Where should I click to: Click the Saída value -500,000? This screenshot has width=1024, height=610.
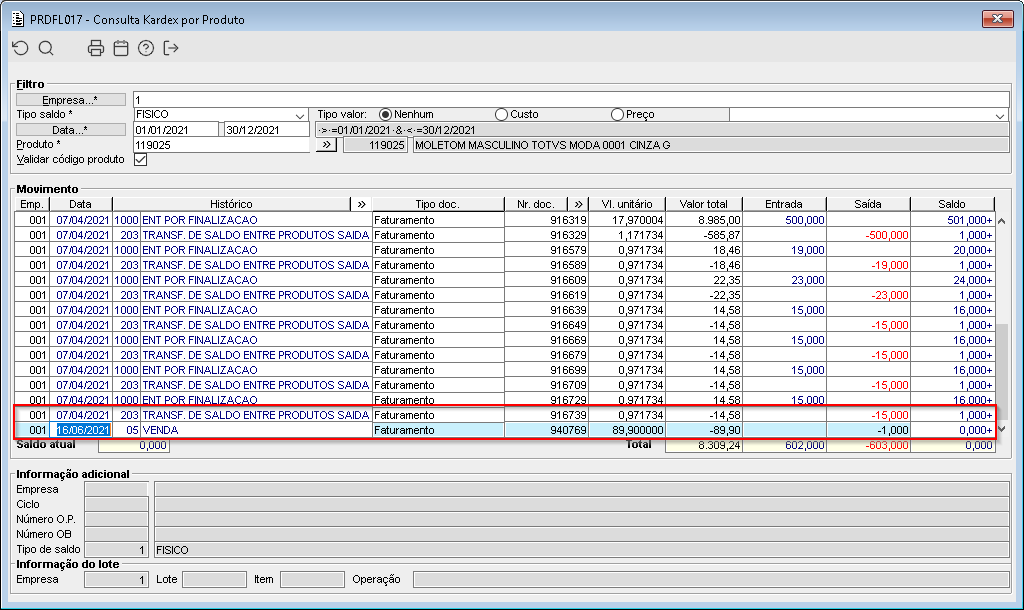coord(886,235)
